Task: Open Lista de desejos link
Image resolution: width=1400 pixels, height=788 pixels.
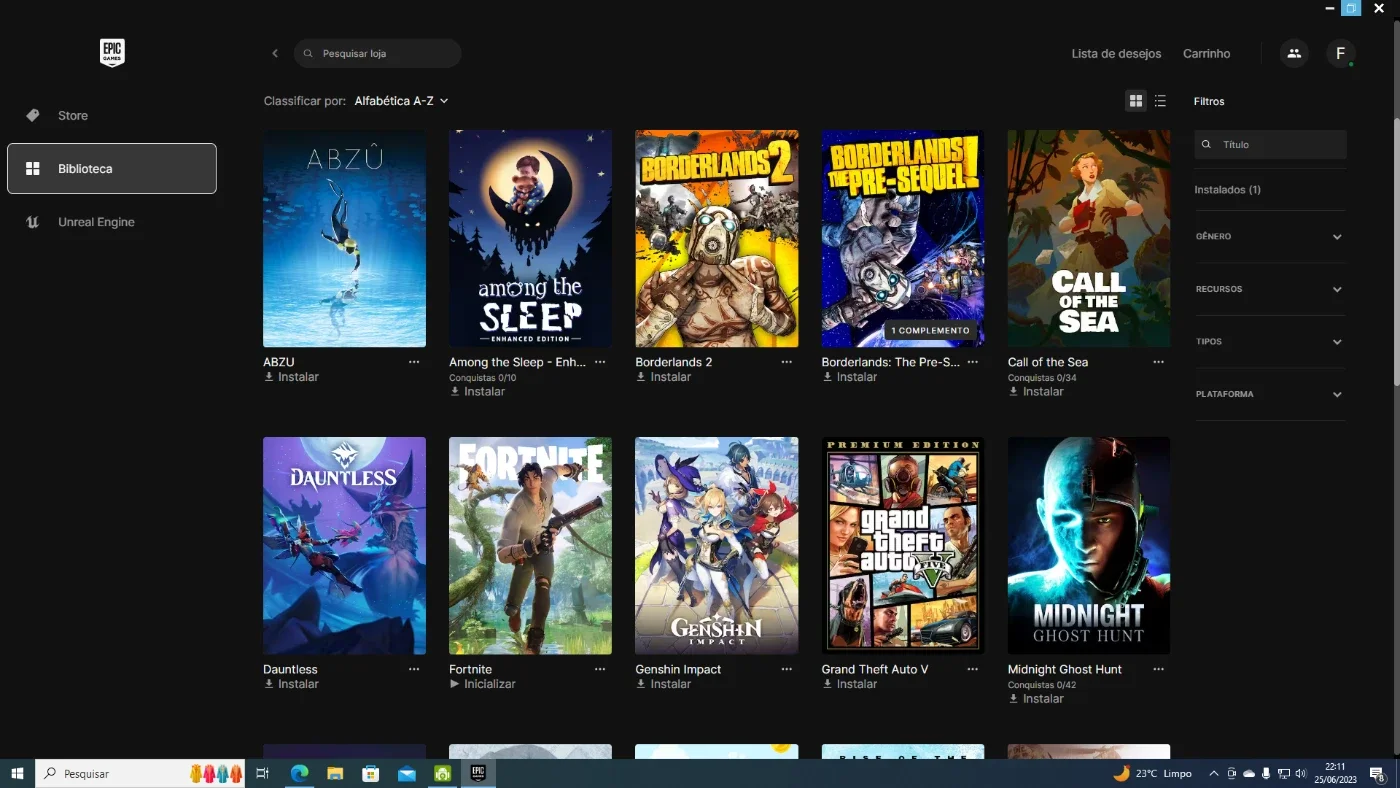Action: 1116,53
